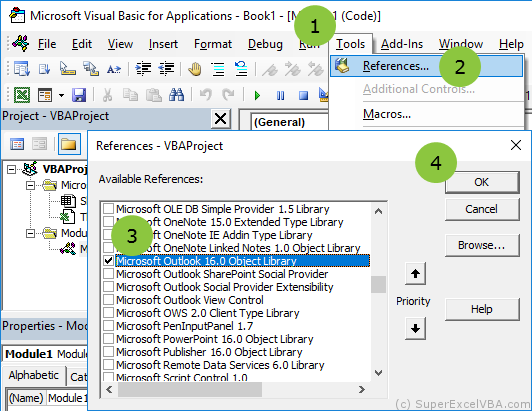The image size is (532, 411).
Task: Click the Break pause icon
Action: click(x=280, y=95)
